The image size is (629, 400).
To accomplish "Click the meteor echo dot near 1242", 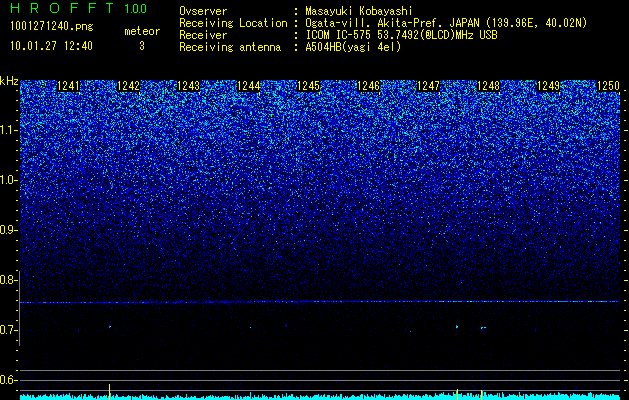I will click(109, 327).
